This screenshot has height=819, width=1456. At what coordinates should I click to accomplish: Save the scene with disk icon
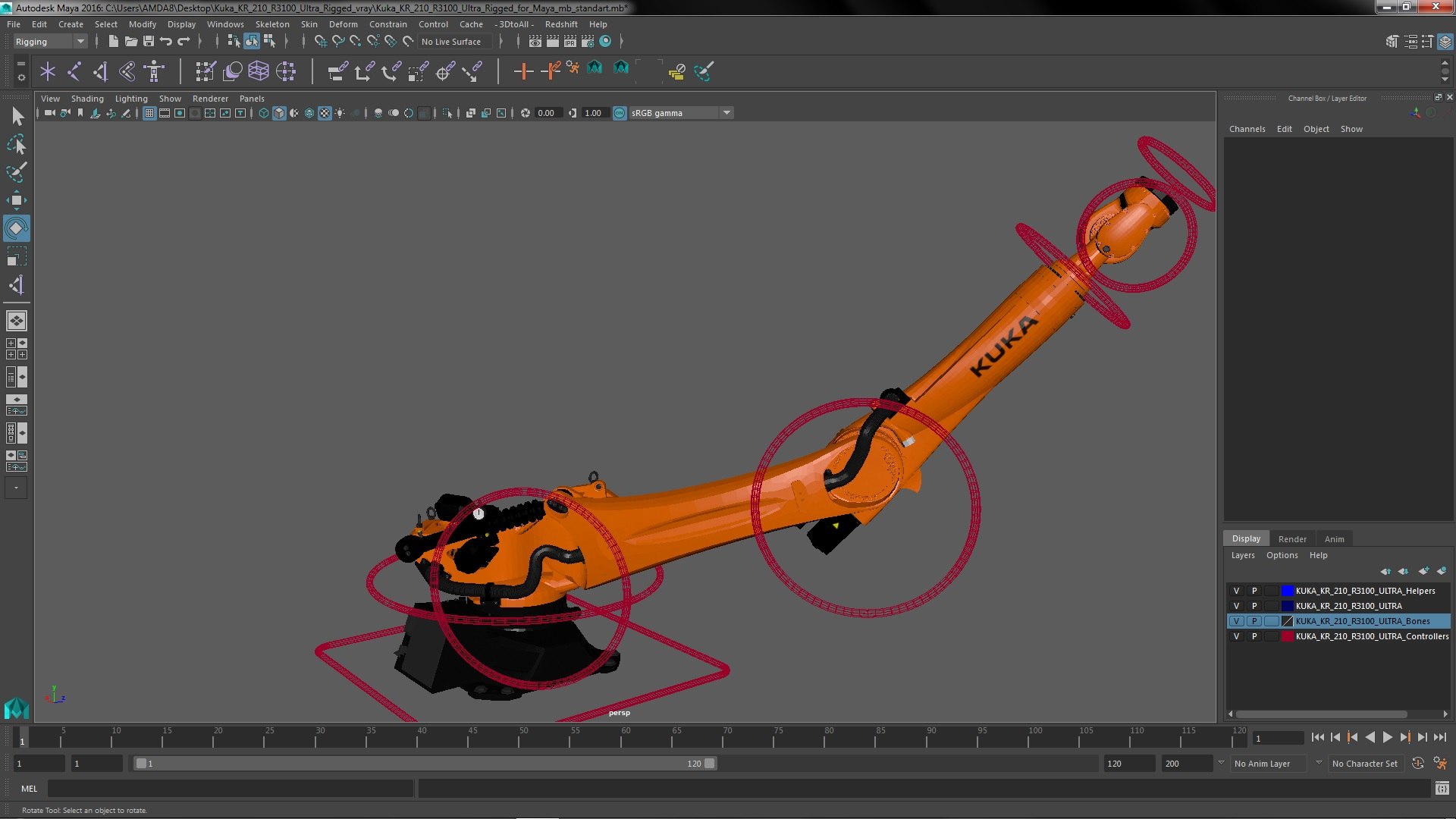point(149,41)
